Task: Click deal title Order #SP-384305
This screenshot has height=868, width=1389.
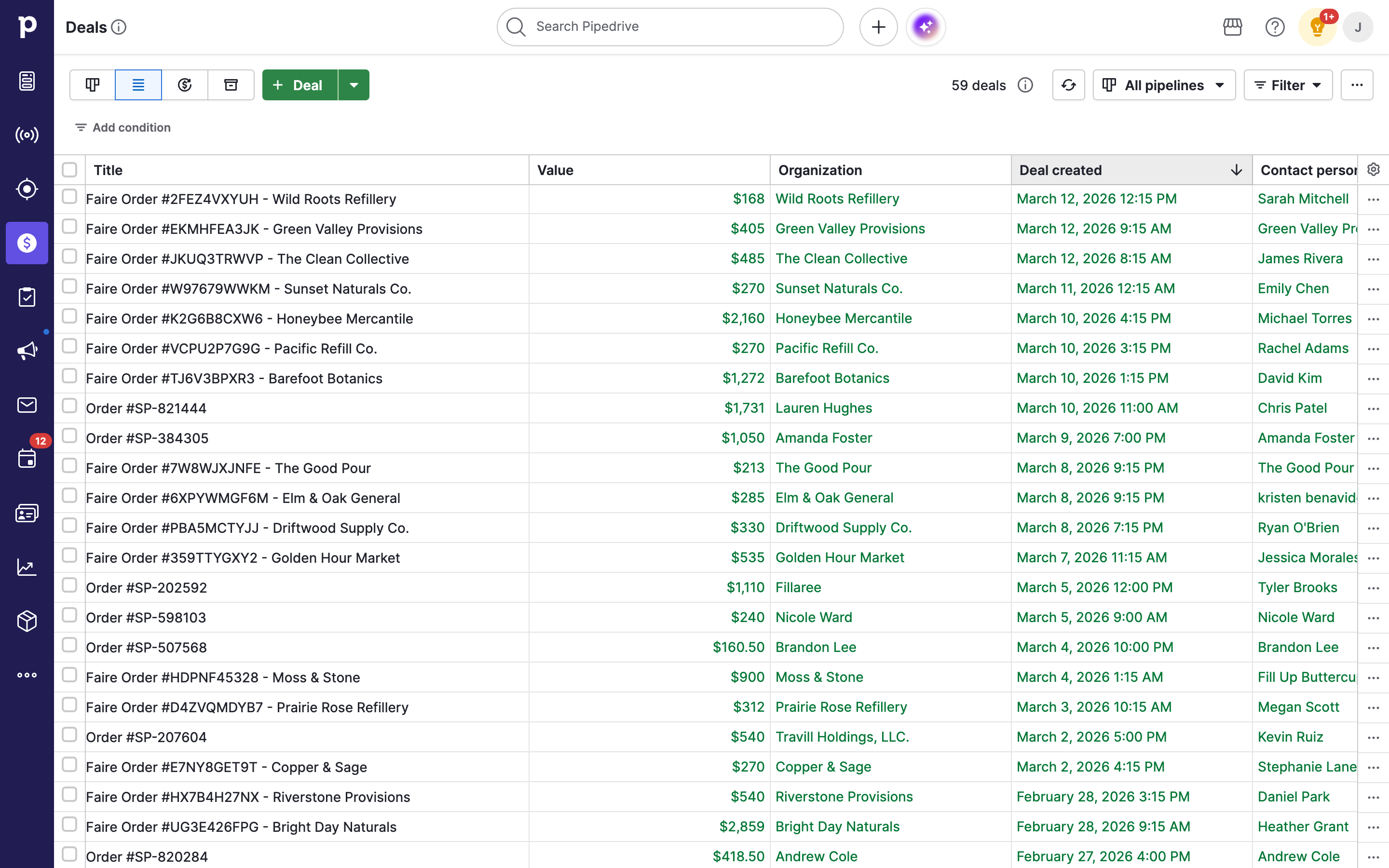Action: [147, 438]
